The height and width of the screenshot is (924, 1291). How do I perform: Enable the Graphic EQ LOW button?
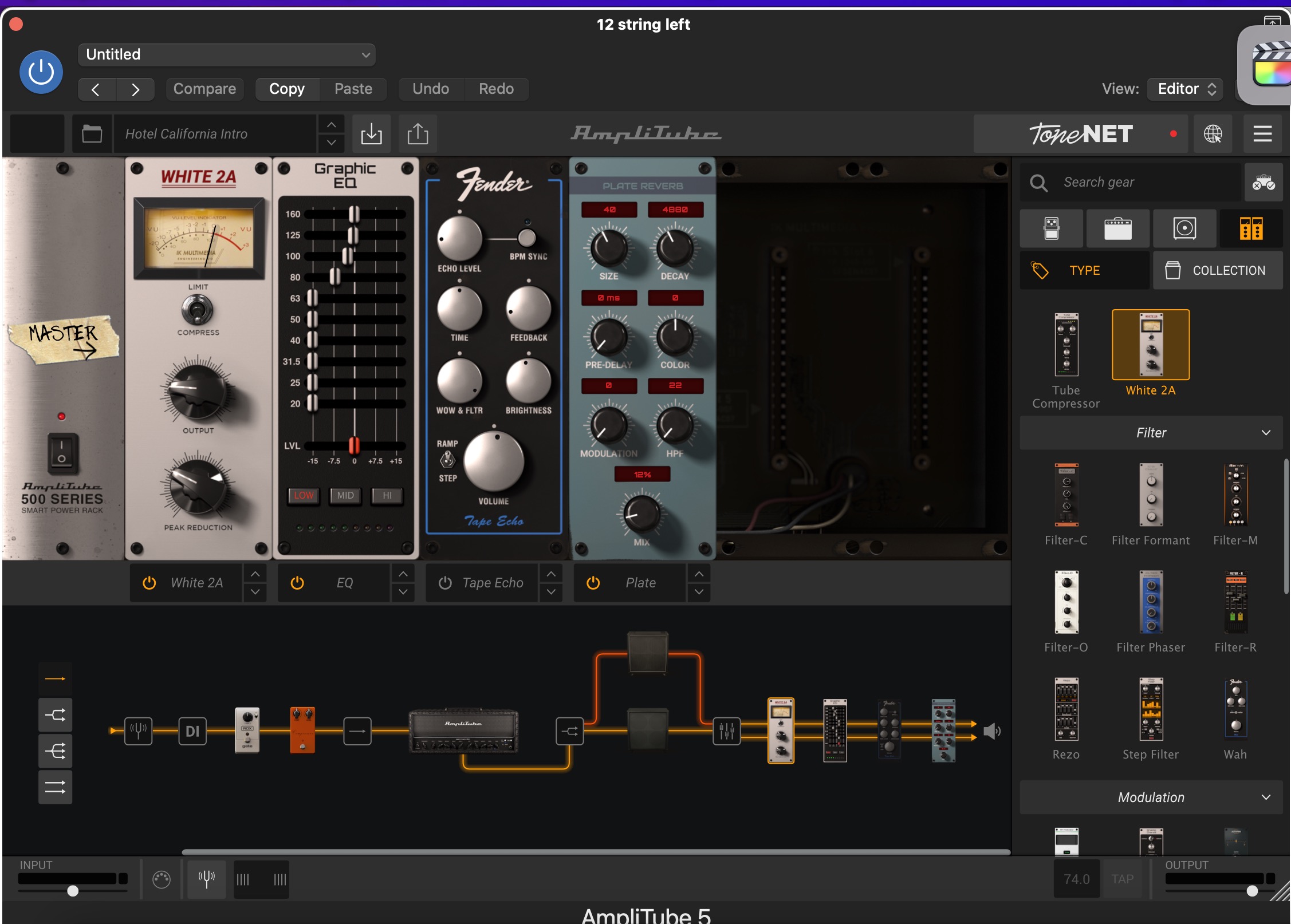pyautogui.click(x=304, y=495)
